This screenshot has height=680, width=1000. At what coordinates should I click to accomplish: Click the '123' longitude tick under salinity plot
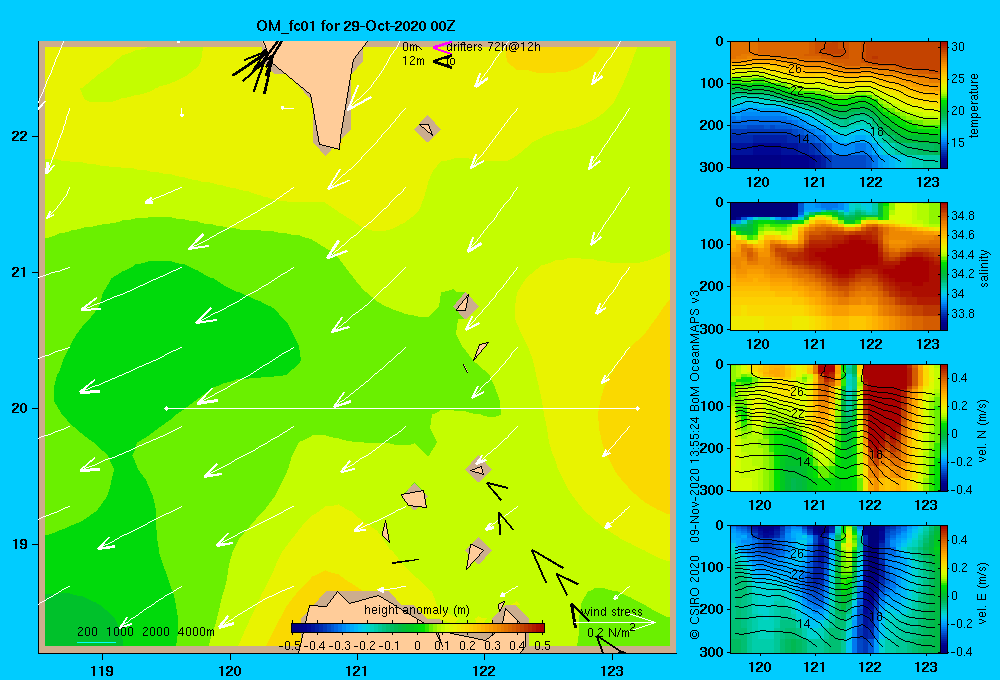tap(927, 344)
